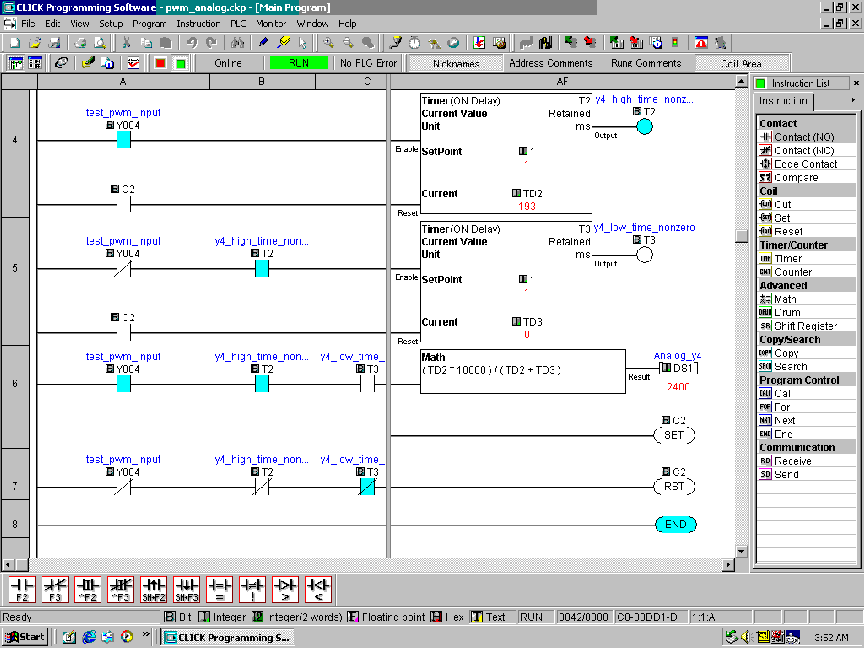Toggle the Nicknames display button
864x649 pixels.
tap(456, 63)
